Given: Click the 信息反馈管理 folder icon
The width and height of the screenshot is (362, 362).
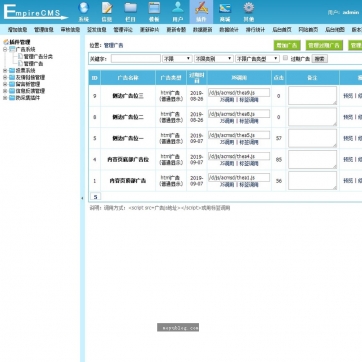Looking at the screenshot, I should 12,91.
